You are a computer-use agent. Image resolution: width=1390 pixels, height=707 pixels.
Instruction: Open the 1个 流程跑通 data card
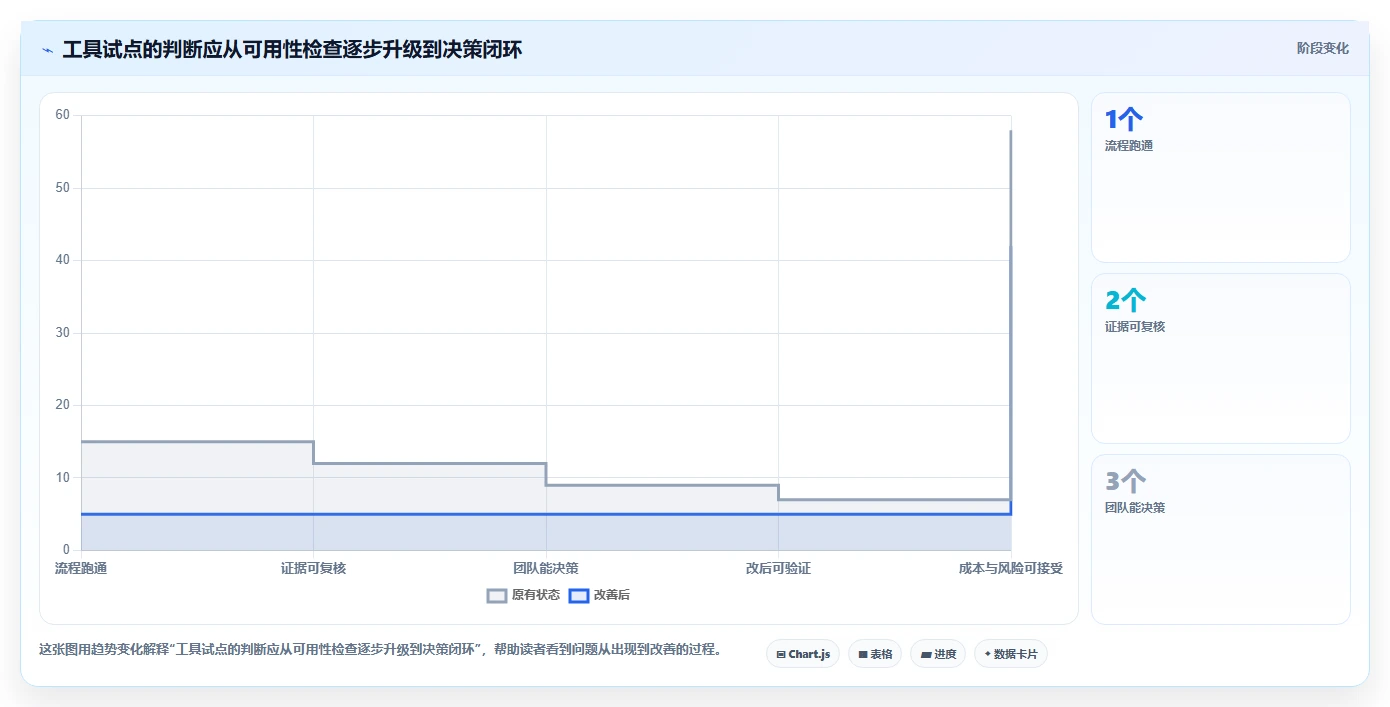point(1221,177)
